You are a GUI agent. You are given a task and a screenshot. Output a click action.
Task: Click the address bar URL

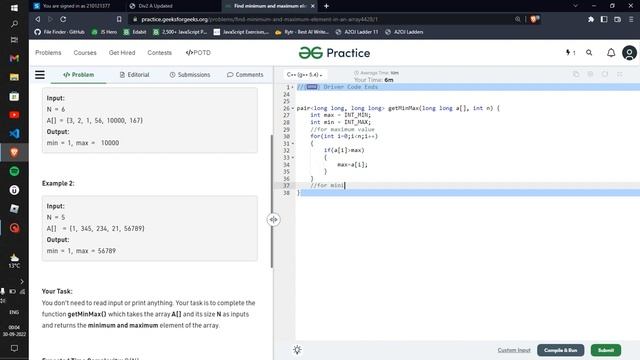(x=260, y=19)
